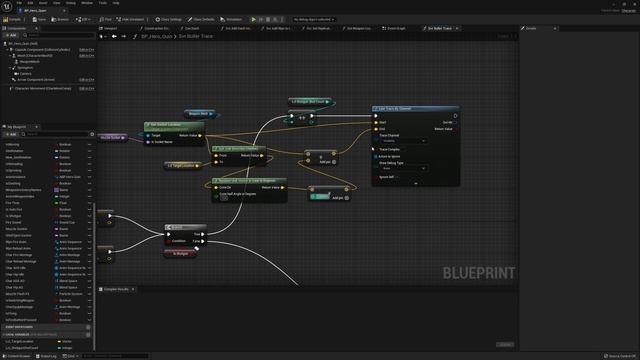This screenshot has height=360, width=640.
Task: Click the Add button in Components panel
Action: pyautogui.click(x=11, y=35)
